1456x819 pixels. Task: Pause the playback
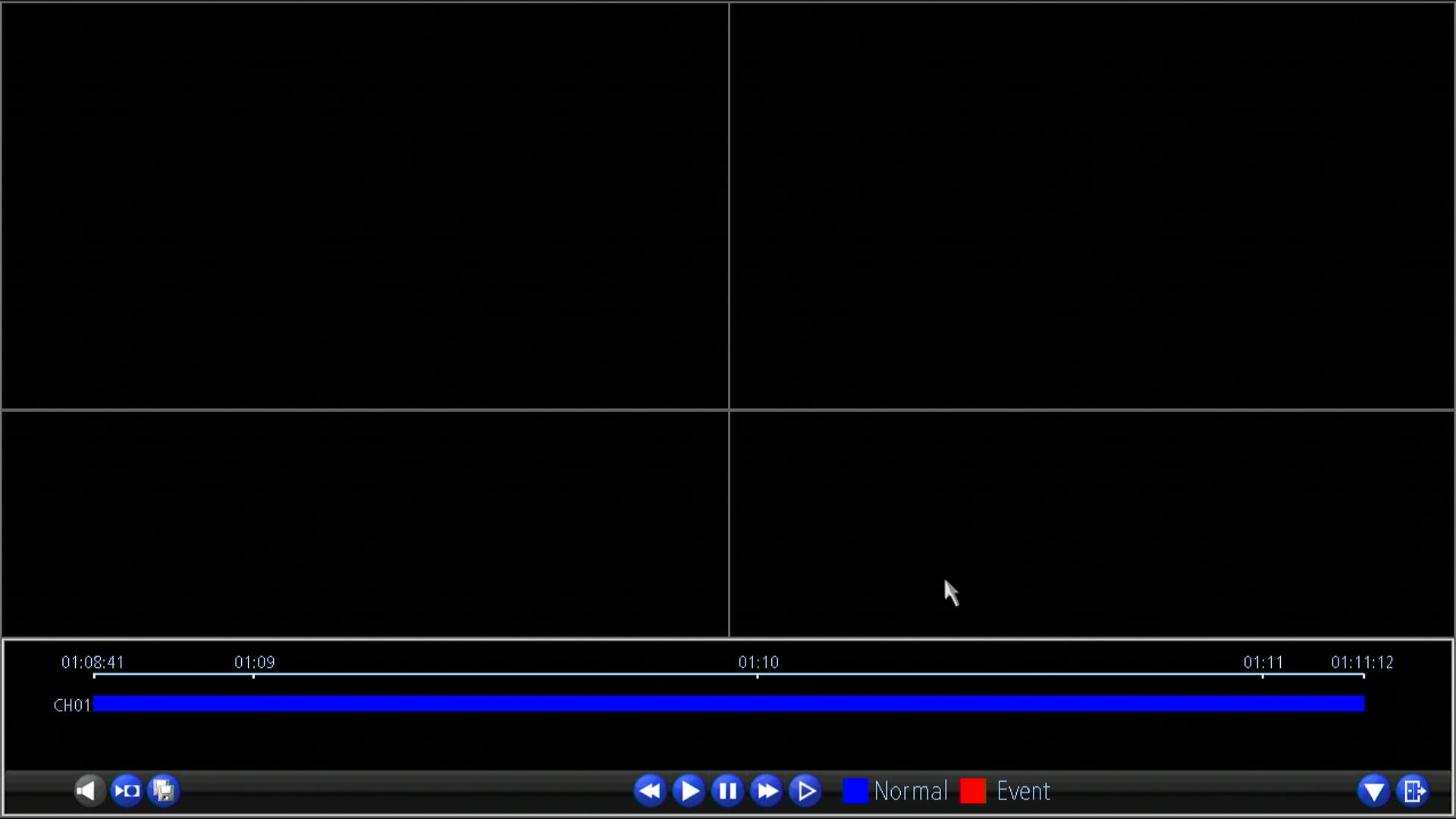[727, 791]
